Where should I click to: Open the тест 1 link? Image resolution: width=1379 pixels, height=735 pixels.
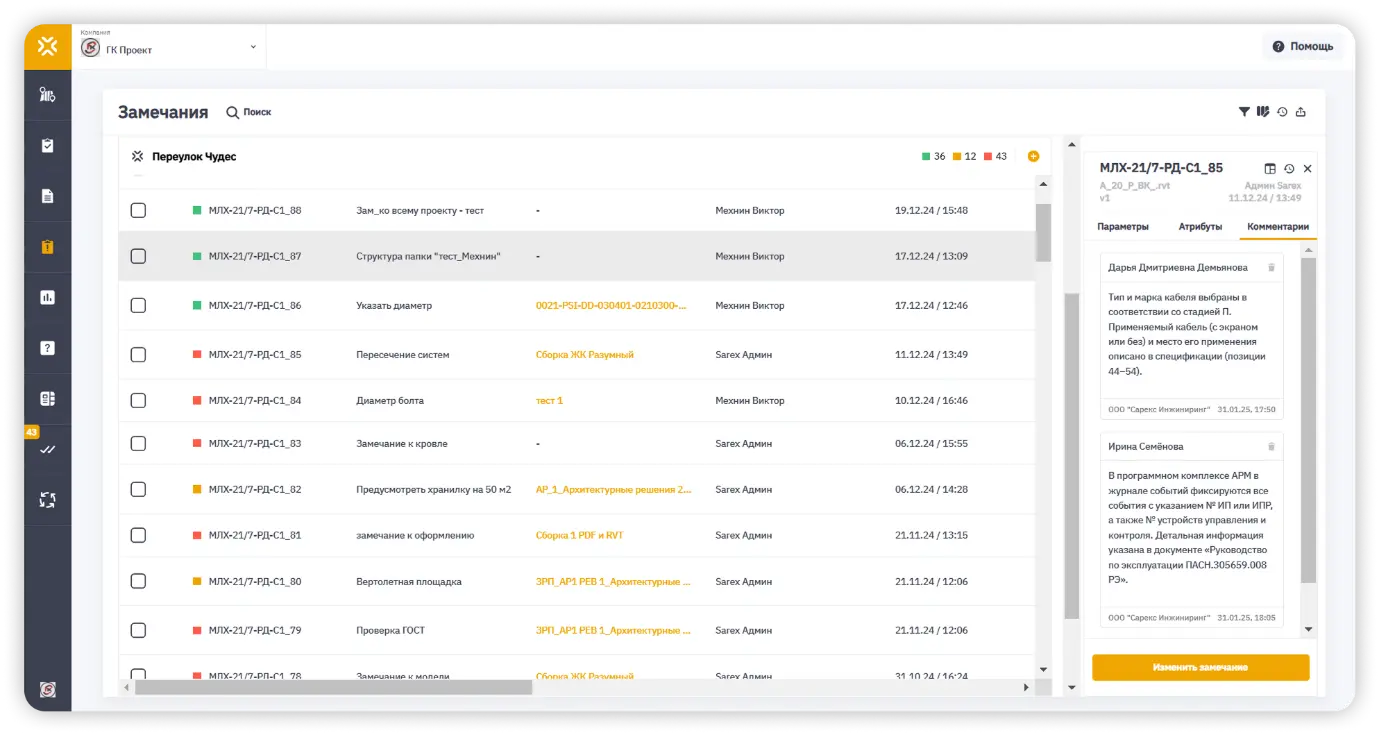[549, 400]
